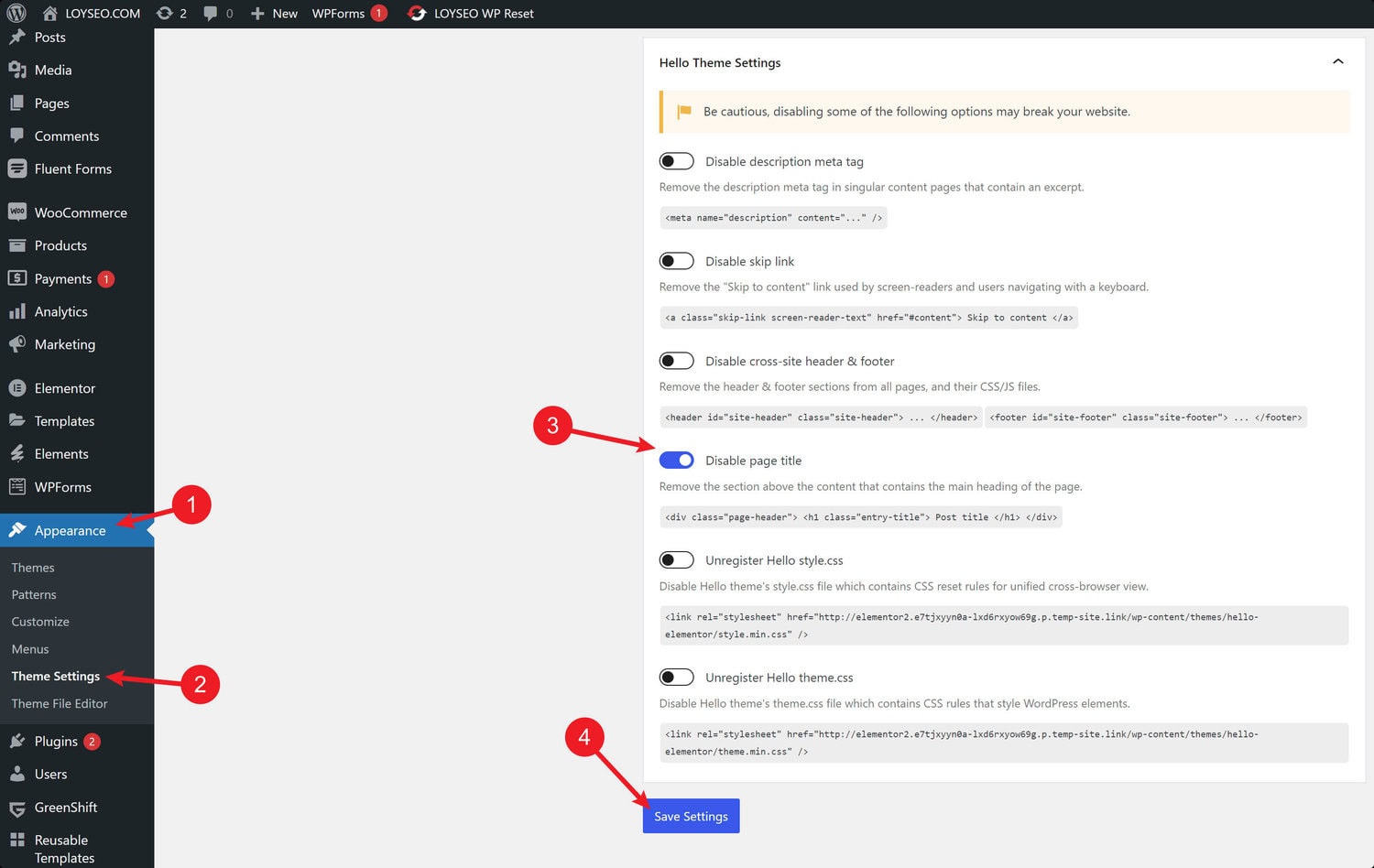Viewport: 1374px width, 868px height.
Task: Toggle Disable cross-site header & footer switch
Action: [x=677, y=361]
